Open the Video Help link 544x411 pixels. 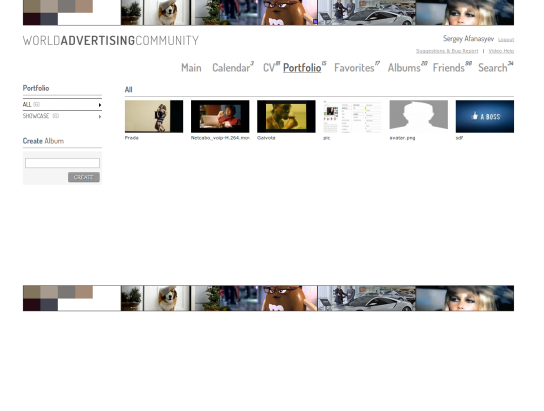pyautogui.click(x=501, y=51)
